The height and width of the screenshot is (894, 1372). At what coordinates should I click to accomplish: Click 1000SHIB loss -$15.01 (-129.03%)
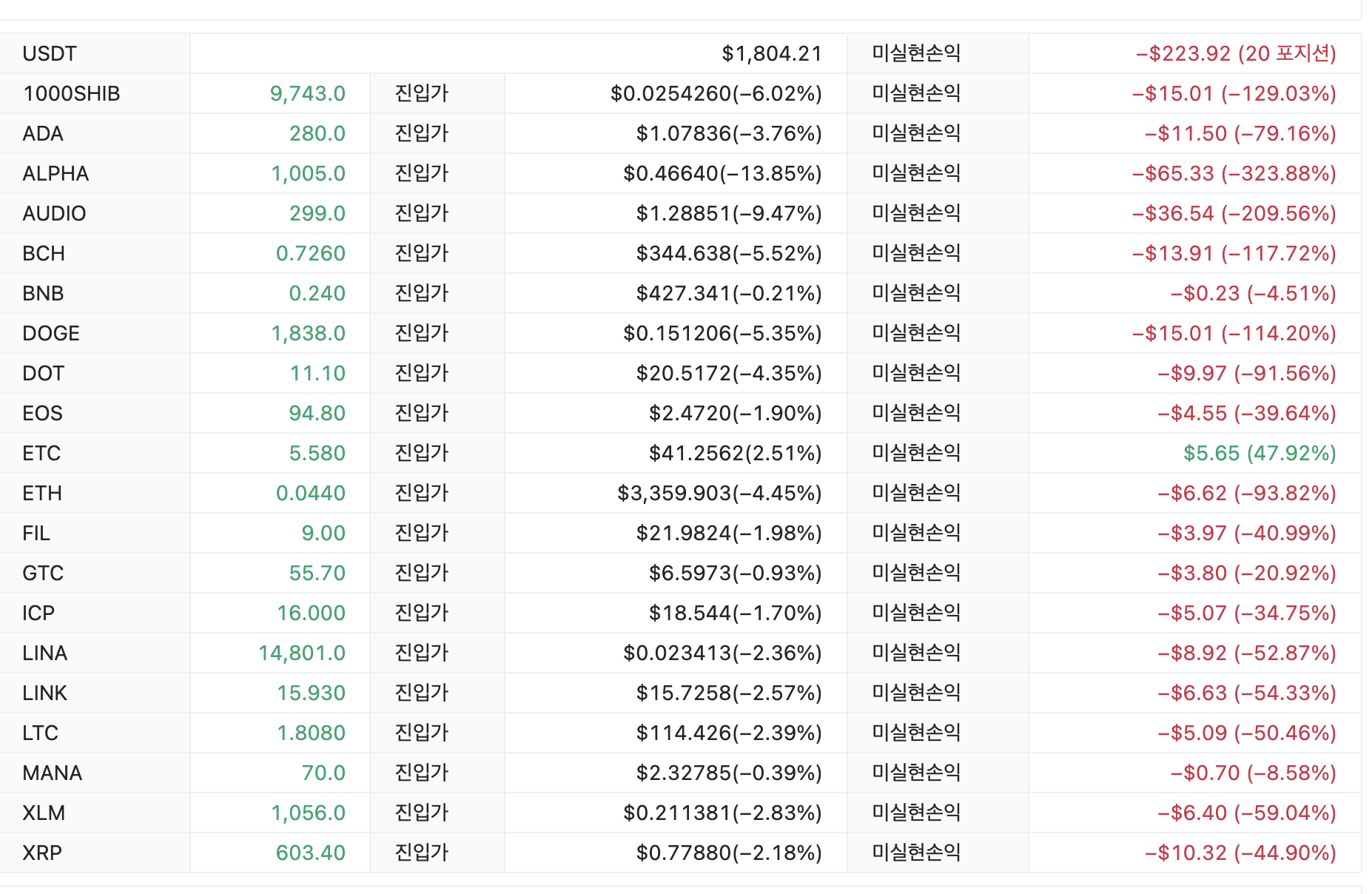[1234, 94]
